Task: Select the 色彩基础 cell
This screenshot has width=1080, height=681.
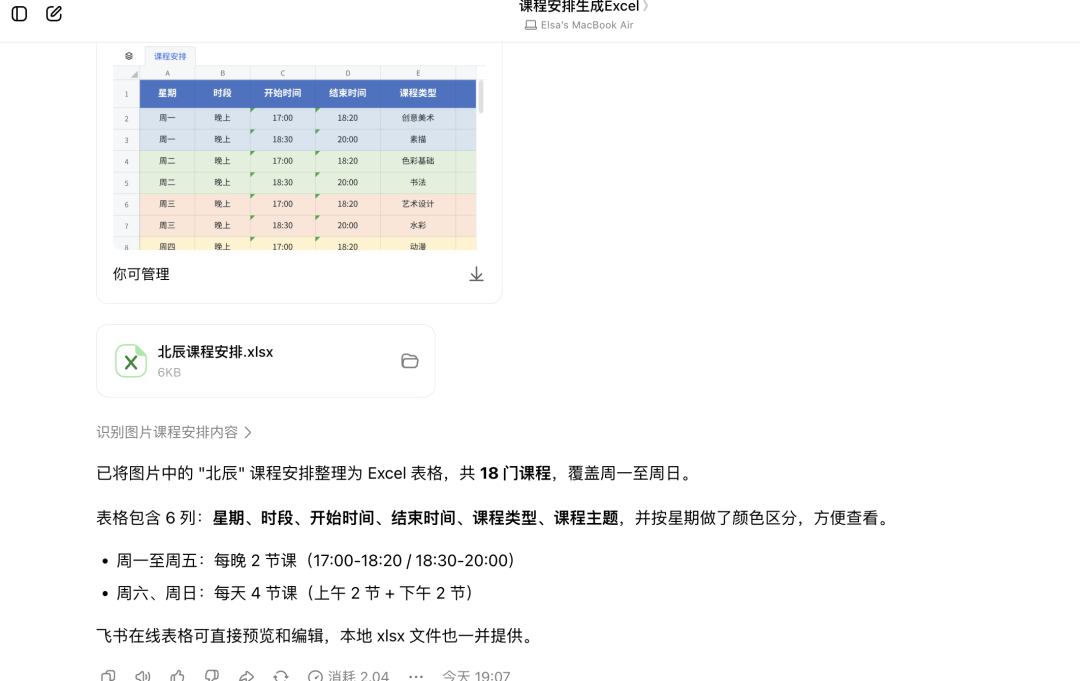Action: (x=418, y=160)
